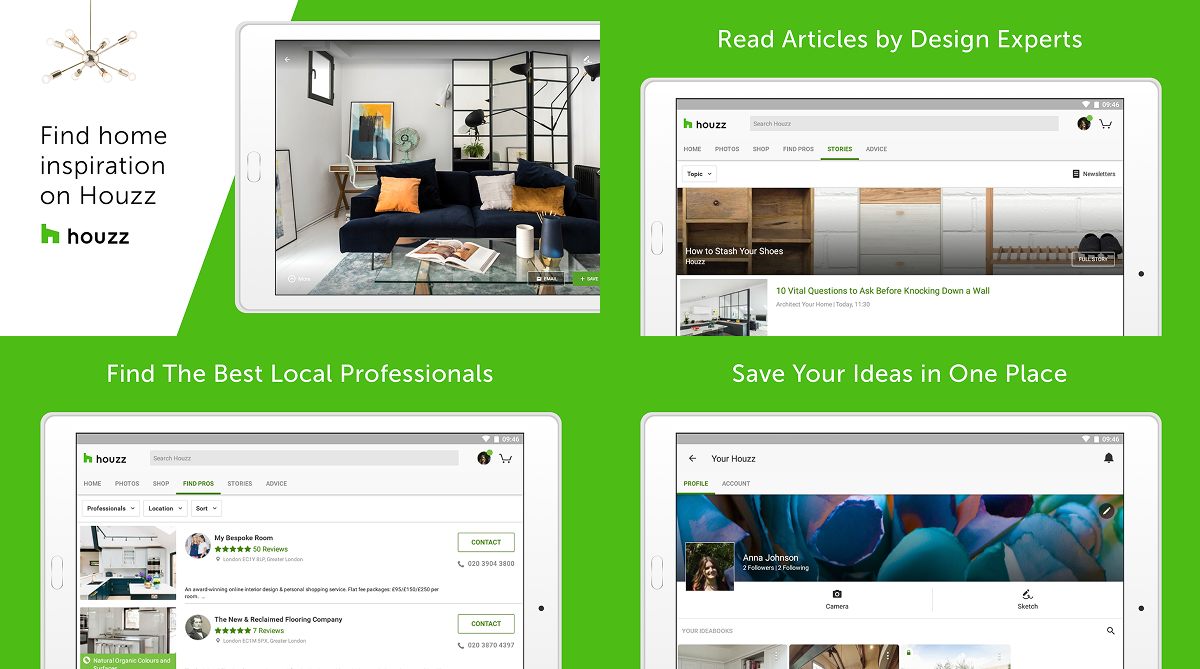Open the profile avatar on the Find Pros screen

[484, 457]
